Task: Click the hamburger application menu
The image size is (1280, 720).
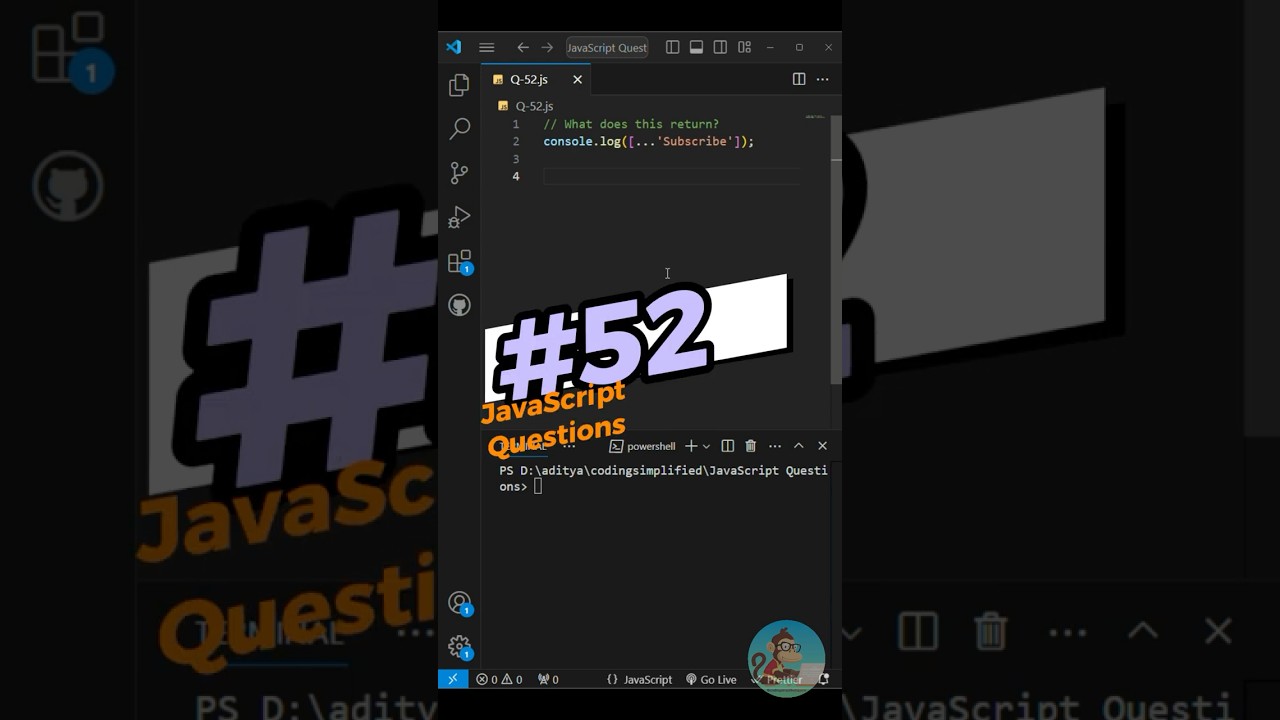Action: coord(486,47)
